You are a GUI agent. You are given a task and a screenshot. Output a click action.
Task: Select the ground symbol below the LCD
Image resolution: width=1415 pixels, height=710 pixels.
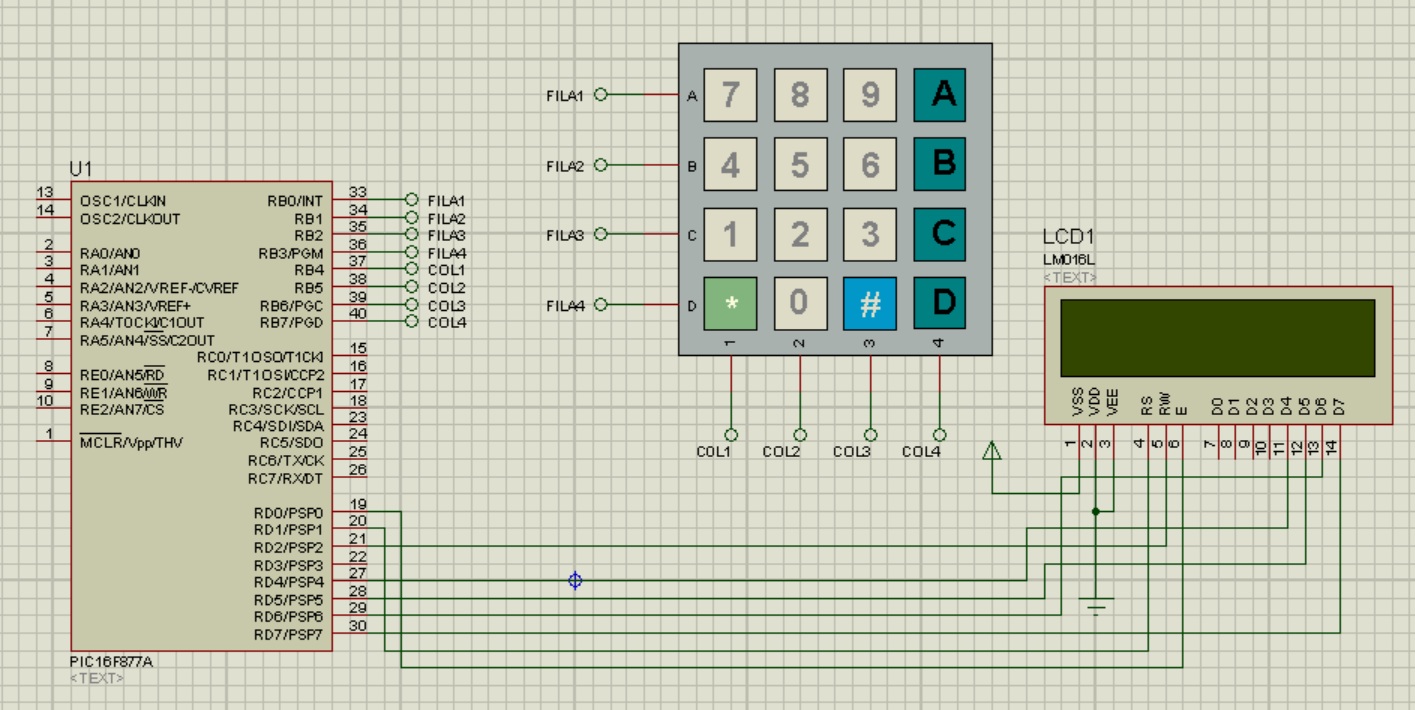pyautogui.click(x=1097, y=605)
